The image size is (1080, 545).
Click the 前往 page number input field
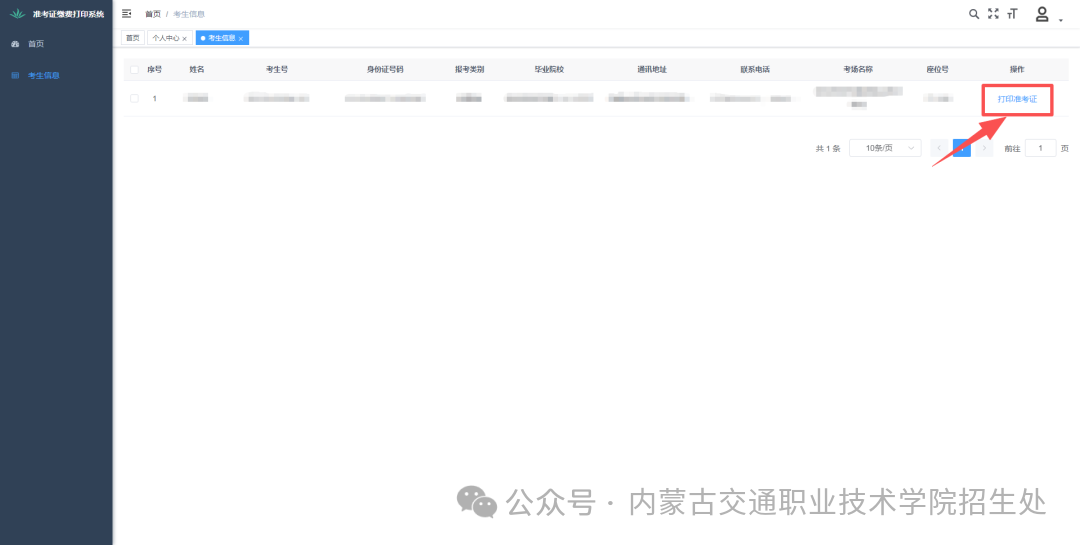[x=1040, y=148]
